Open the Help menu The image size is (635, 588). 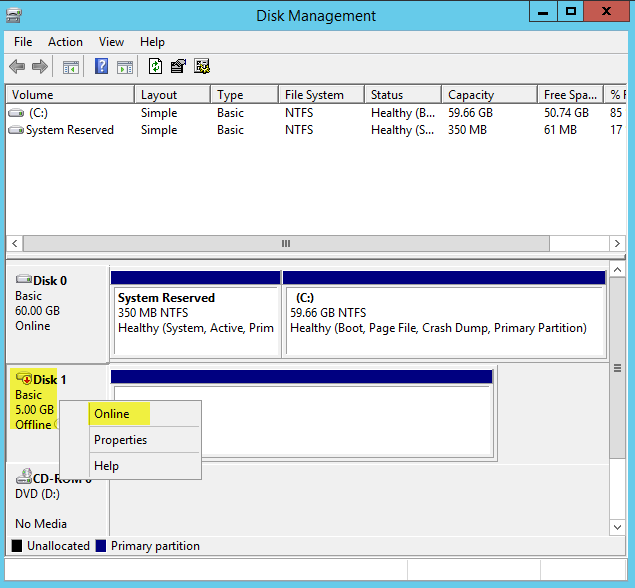(x=152, y=42)
